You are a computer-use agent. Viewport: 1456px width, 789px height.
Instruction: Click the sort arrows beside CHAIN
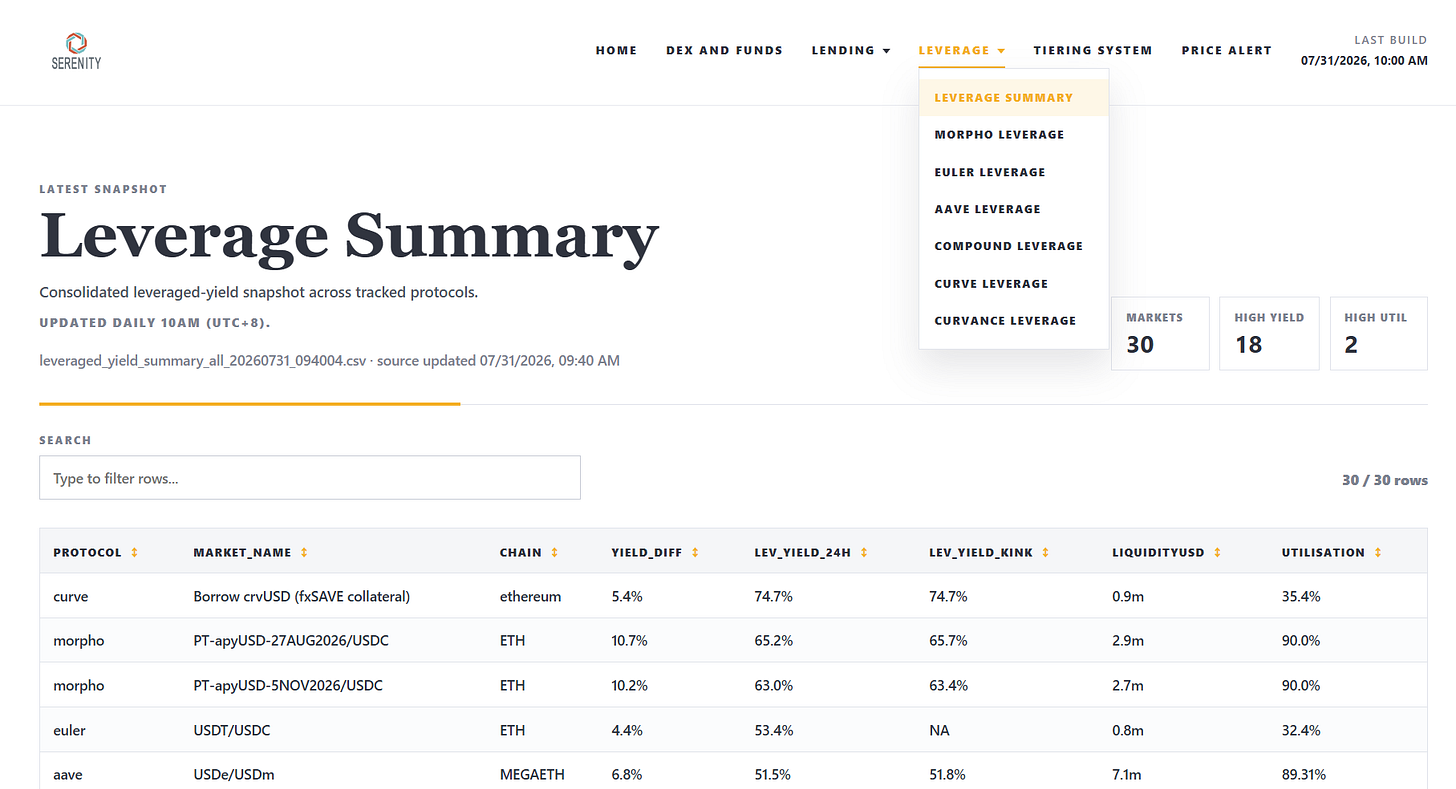point(554,553)
